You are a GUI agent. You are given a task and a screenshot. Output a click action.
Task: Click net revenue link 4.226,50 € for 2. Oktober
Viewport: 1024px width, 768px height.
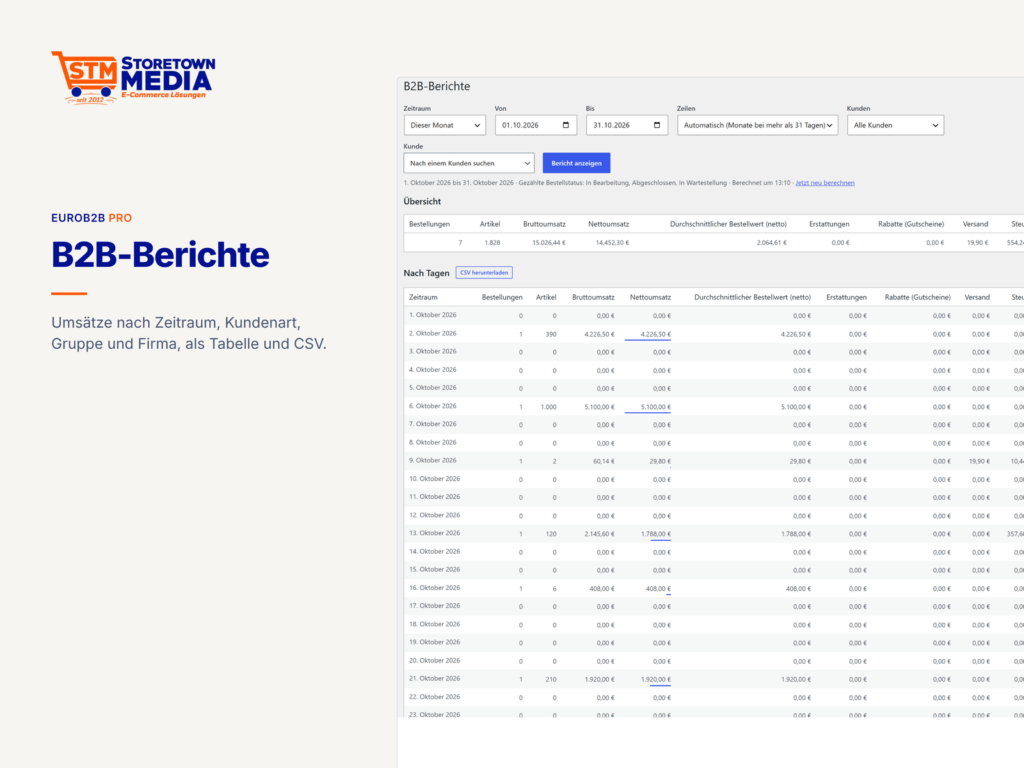click(x=655, y=334)
